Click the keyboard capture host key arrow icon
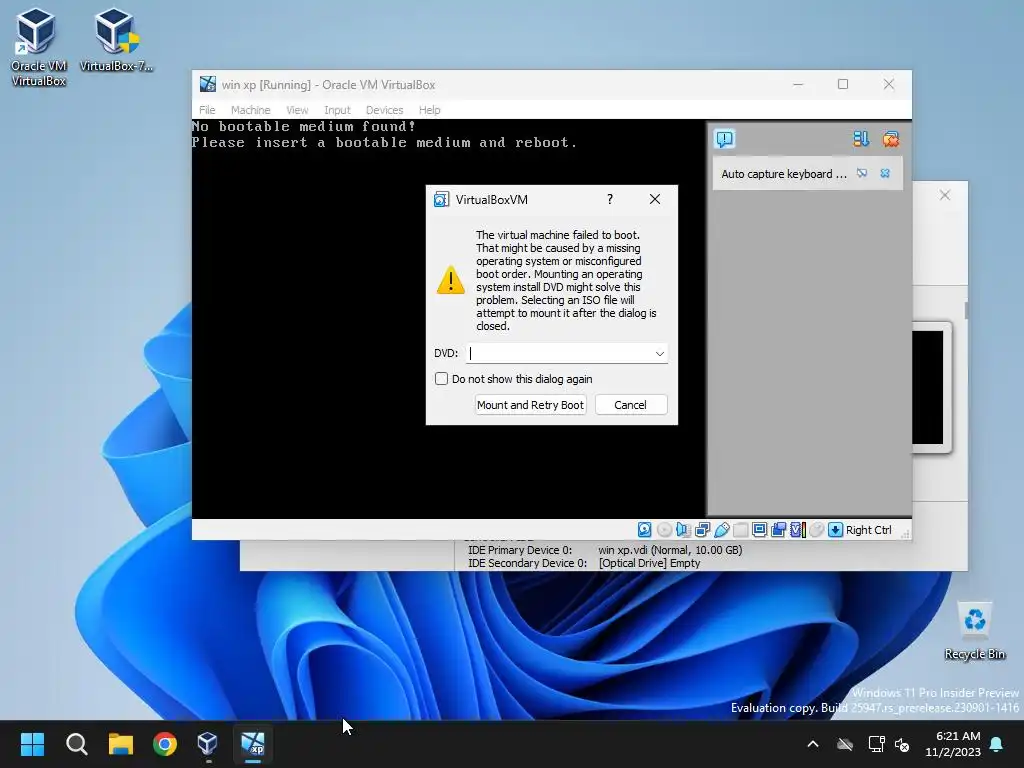Image resolution: width=1024 pixels, height=768 pixels. click(835, 530)
